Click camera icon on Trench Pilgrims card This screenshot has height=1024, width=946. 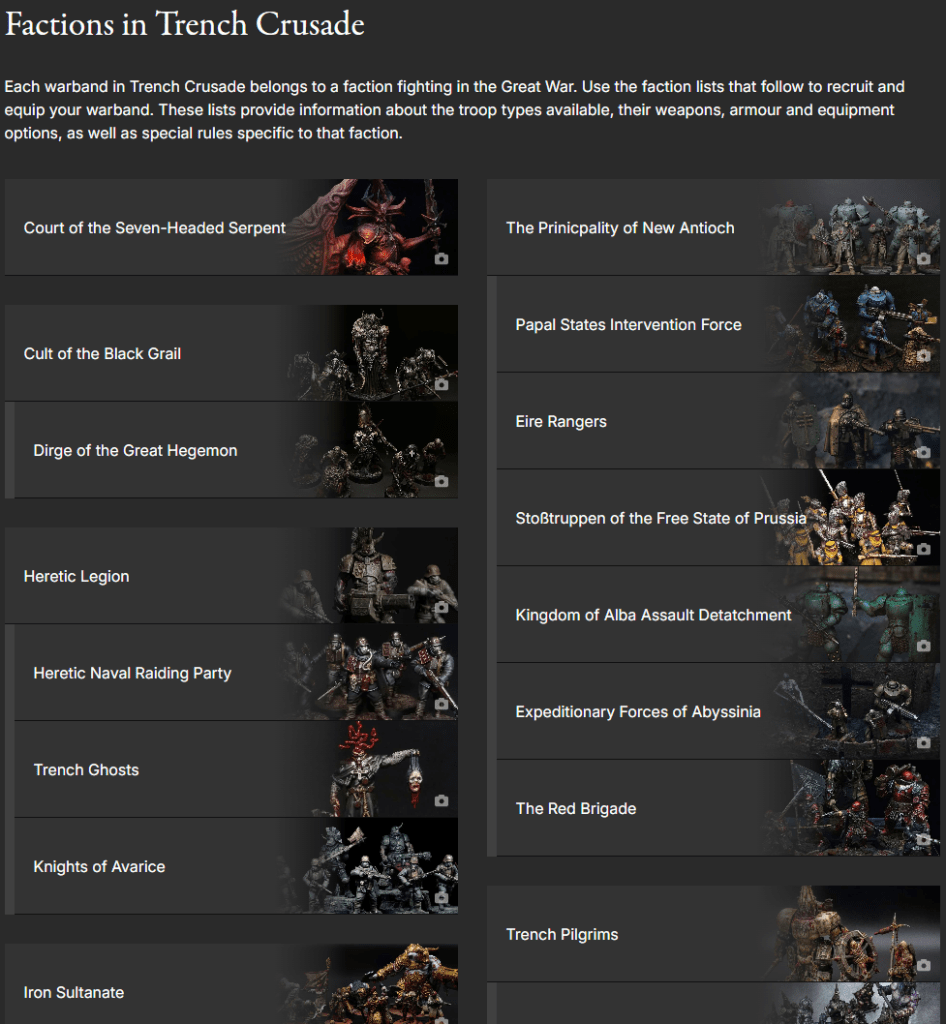(923, 965)
